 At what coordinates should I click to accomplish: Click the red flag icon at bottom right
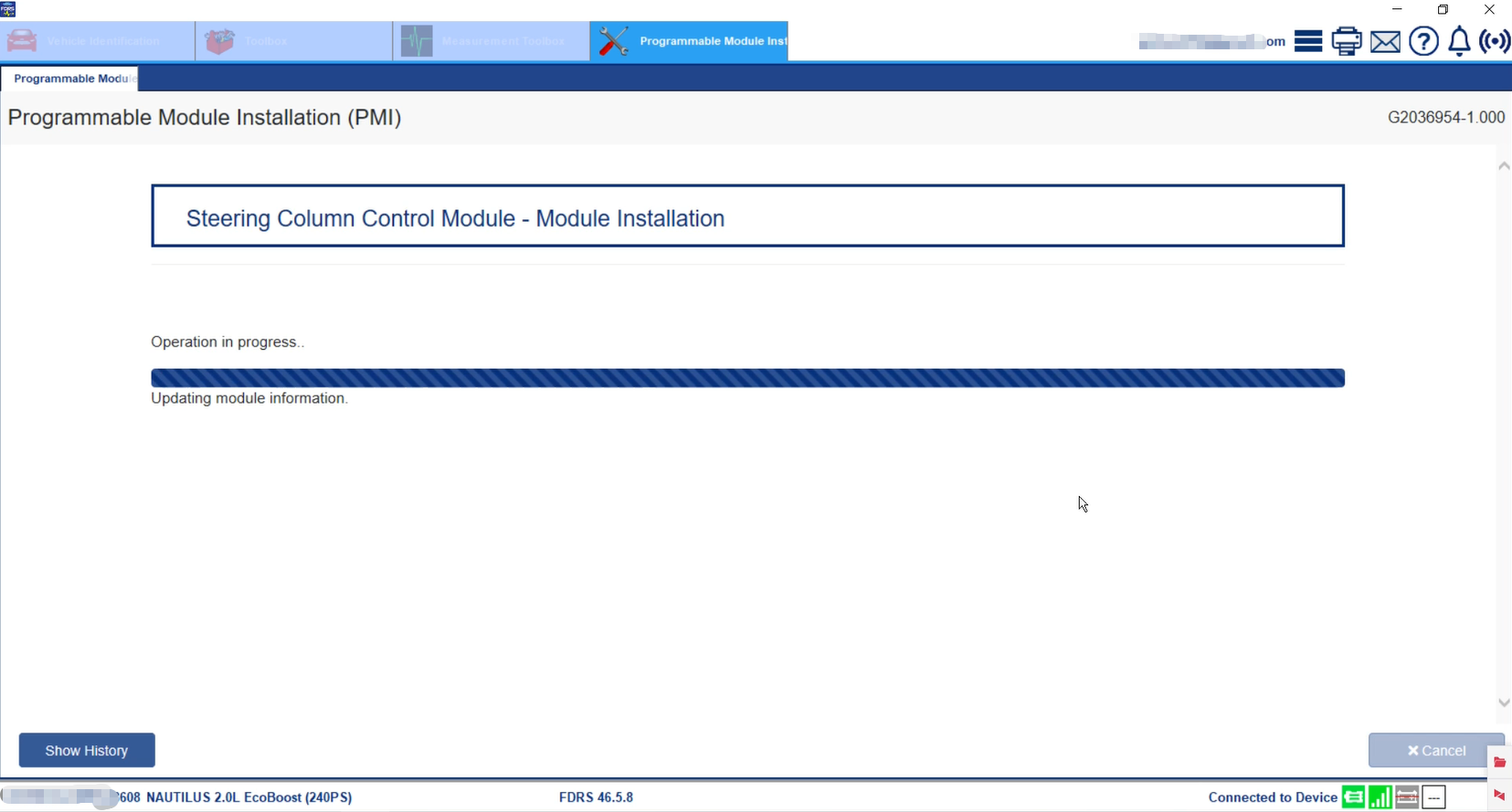[x=1499, y=796]
